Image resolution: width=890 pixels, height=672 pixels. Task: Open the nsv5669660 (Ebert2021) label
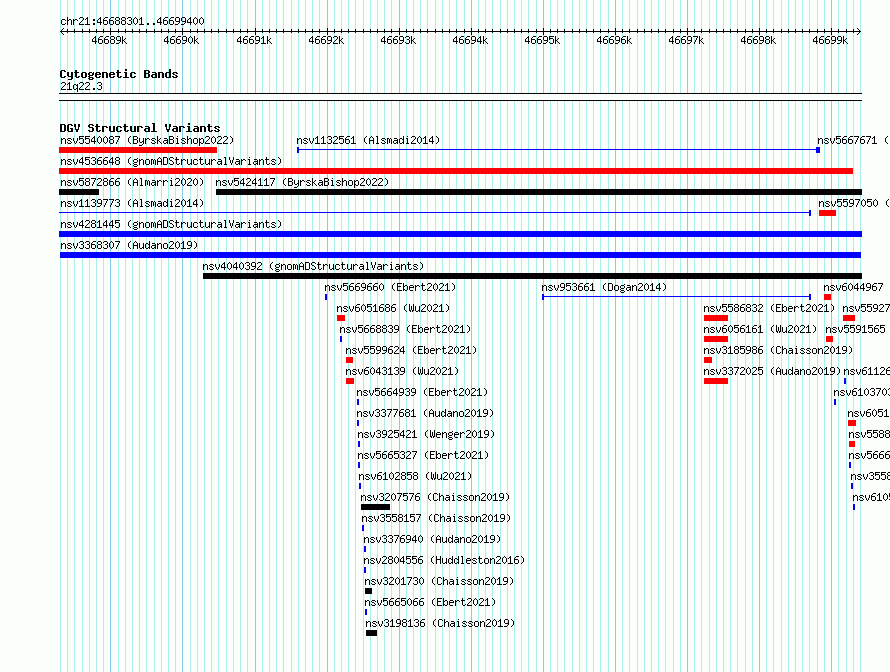point(390,287)
